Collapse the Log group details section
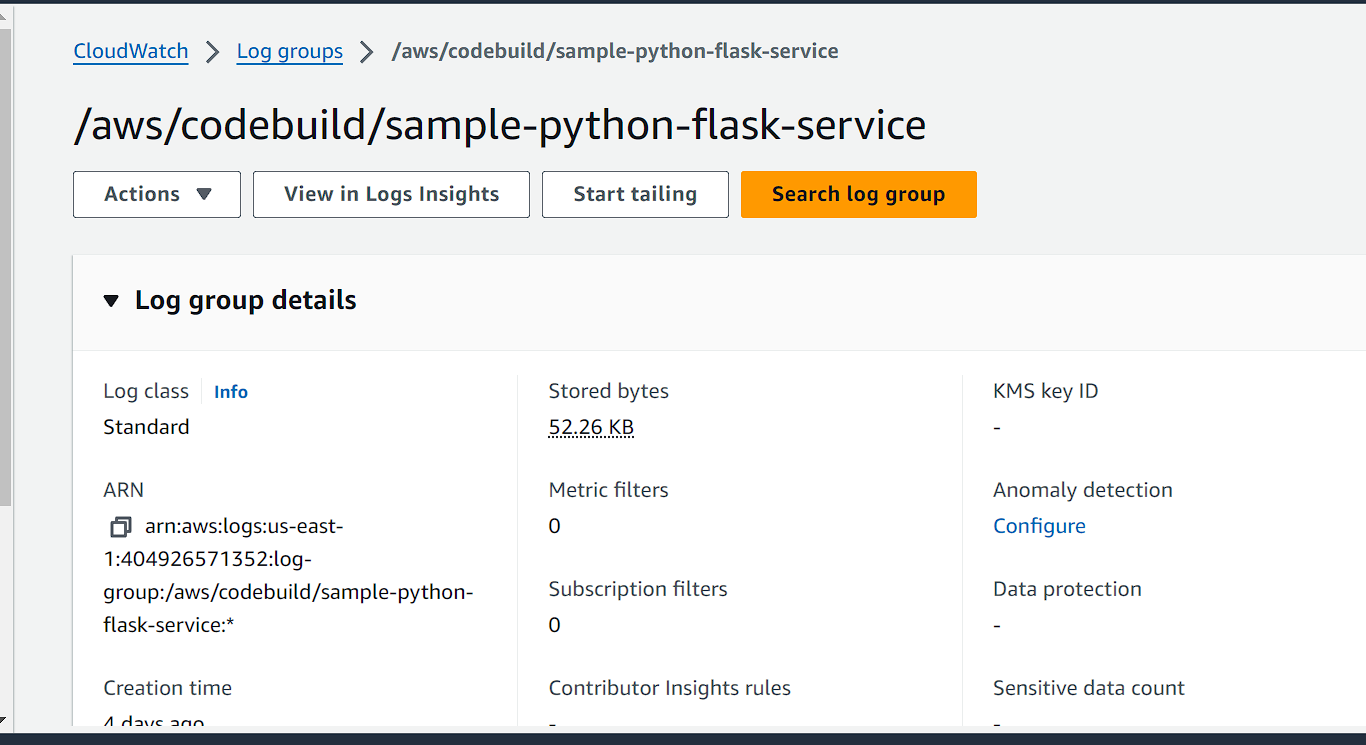The image size is (1366, 745). pyautogui.click(x=111, y=301)
